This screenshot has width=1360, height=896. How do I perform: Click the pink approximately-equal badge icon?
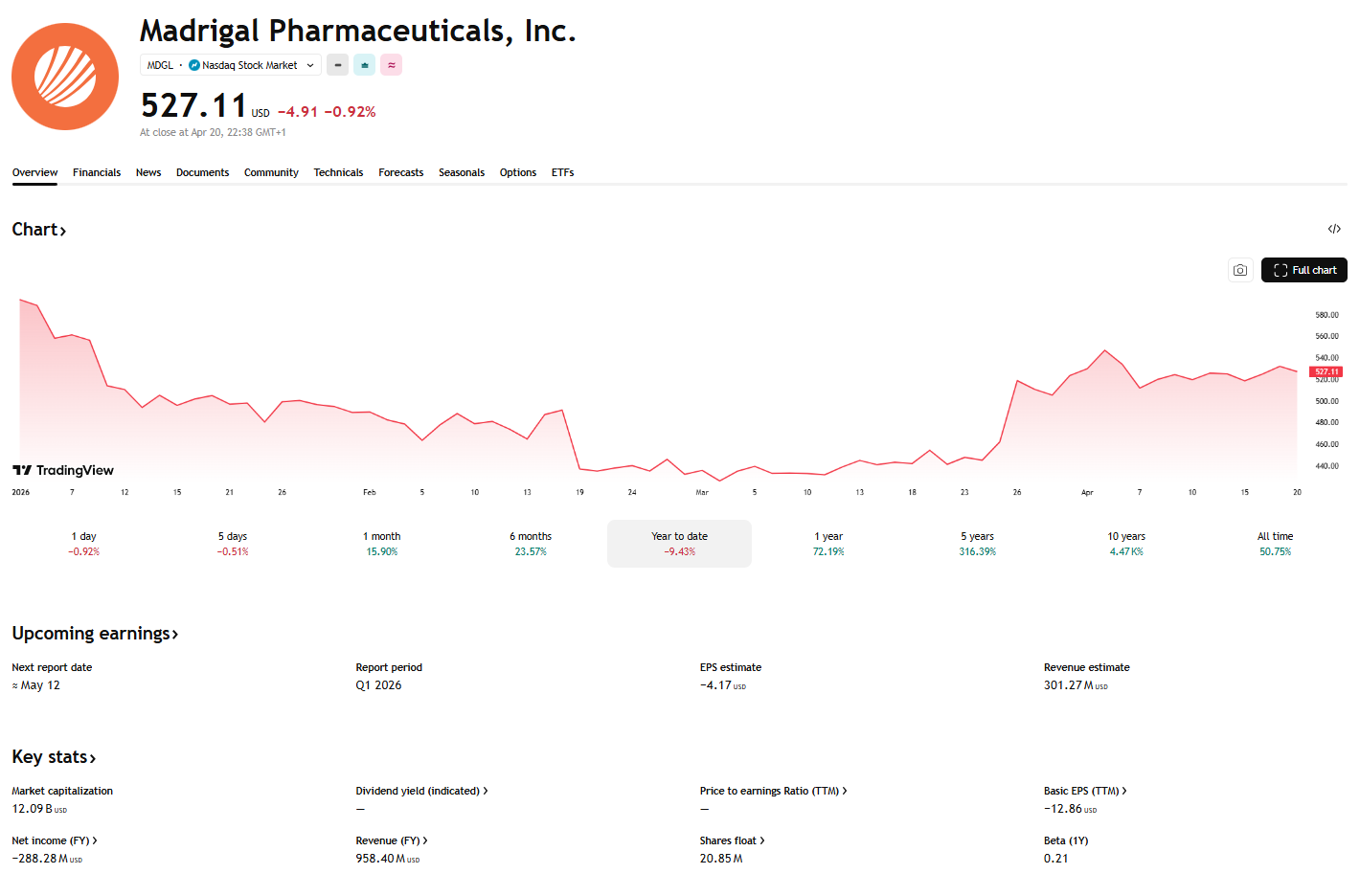click(x=391, y=65)
